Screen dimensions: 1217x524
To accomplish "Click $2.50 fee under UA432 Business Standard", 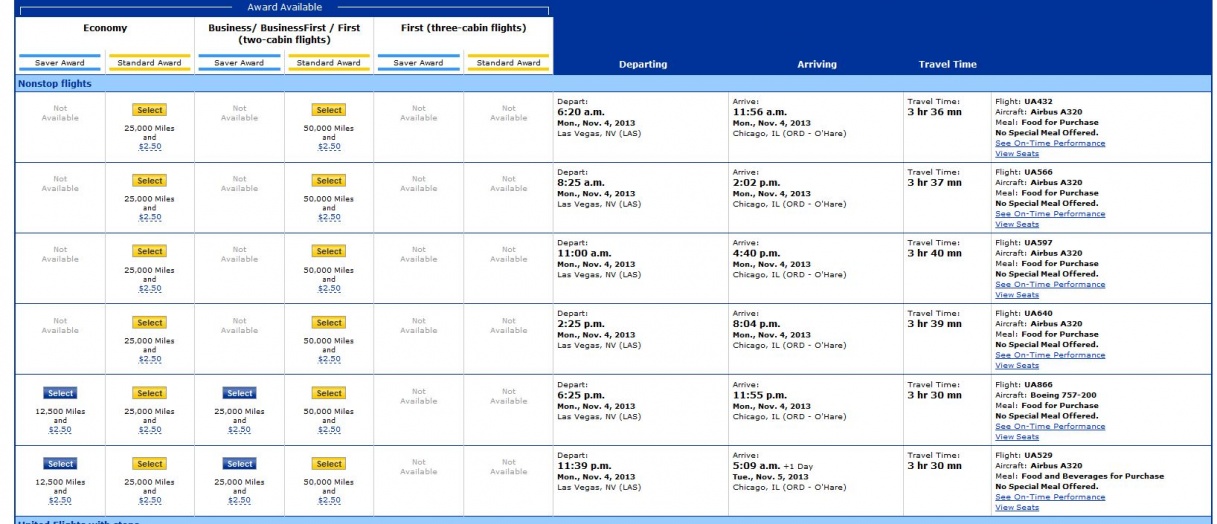I will pos(329,146).
